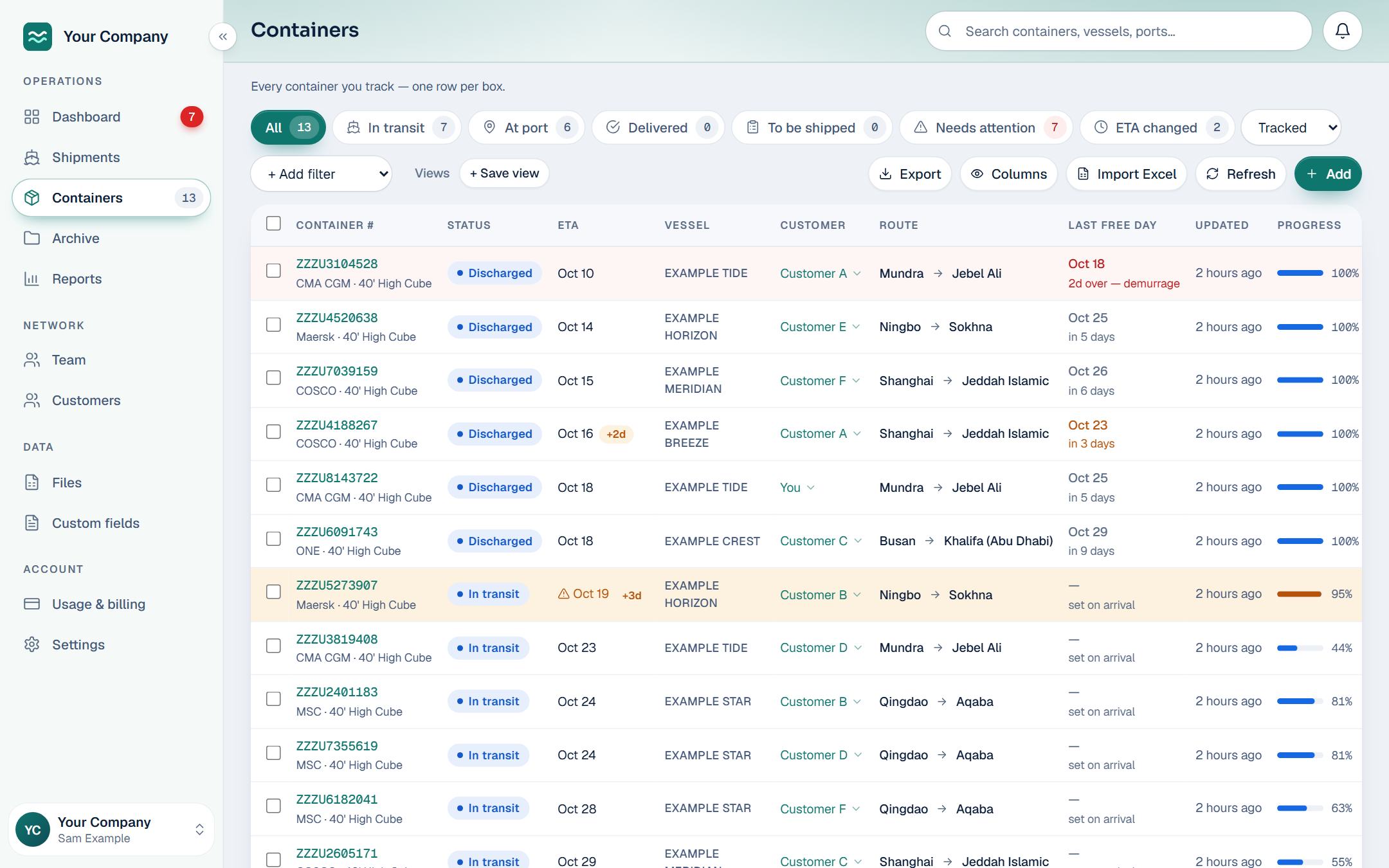This screenshot has height=868, width=1389.
Task: Click the Dashboard grid icon
Action: (32, 117)
